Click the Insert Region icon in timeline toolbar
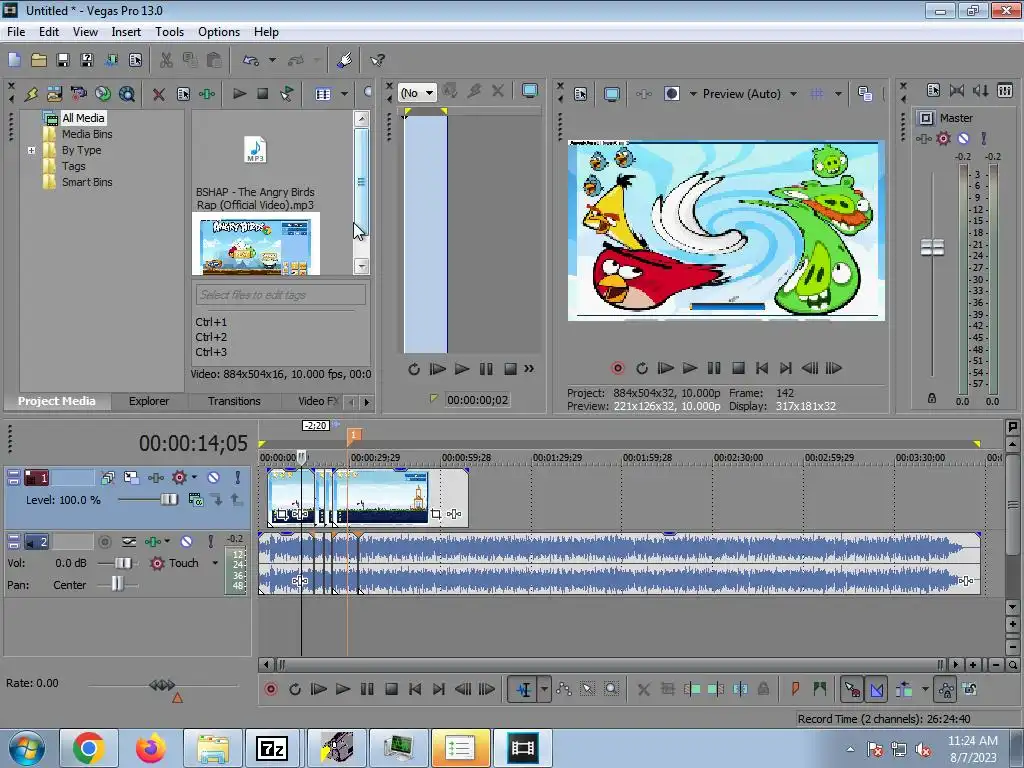1024x768 pixels. pyautogui.click(x=820, y=689)
